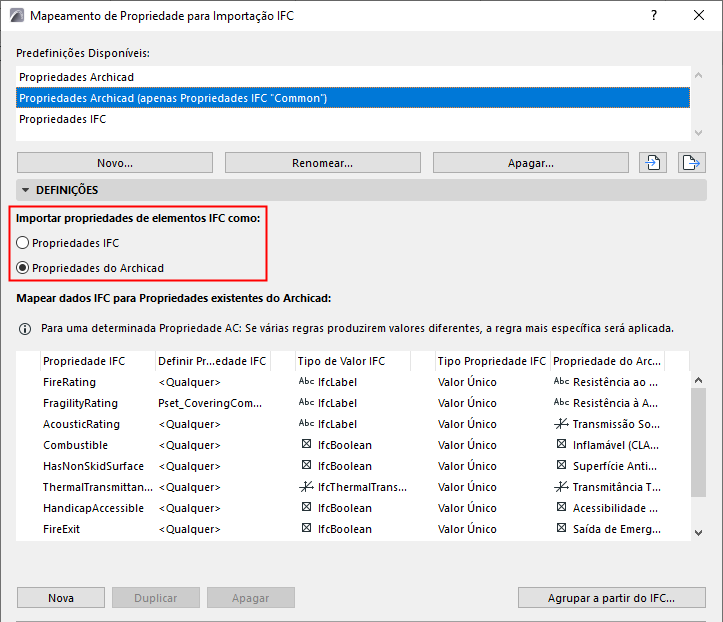Screen dimensions: 723x622
Task: Click the Apagar rule button below the table
Action: pyautogui.click(x=251, y=598)
